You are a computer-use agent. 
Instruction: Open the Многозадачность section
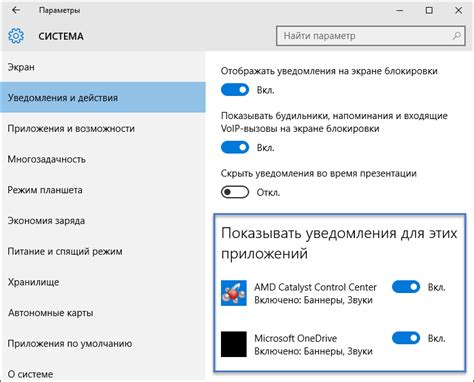(x=103, y=159)
